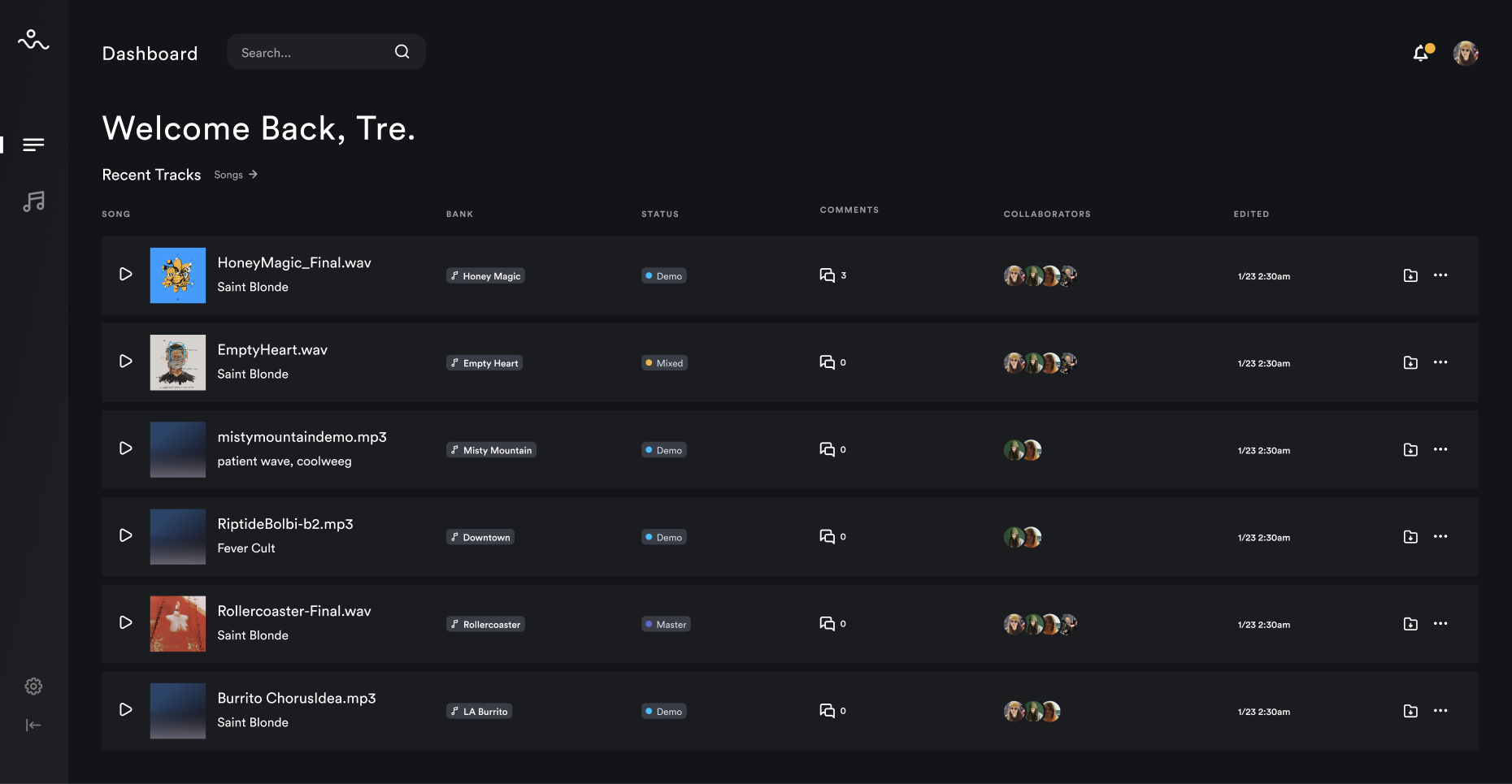The height and width of the screenshot is (784, 1512).
Task: Open more options for Burrito ChorusIdea.mp3
Action: point(1440,711)
